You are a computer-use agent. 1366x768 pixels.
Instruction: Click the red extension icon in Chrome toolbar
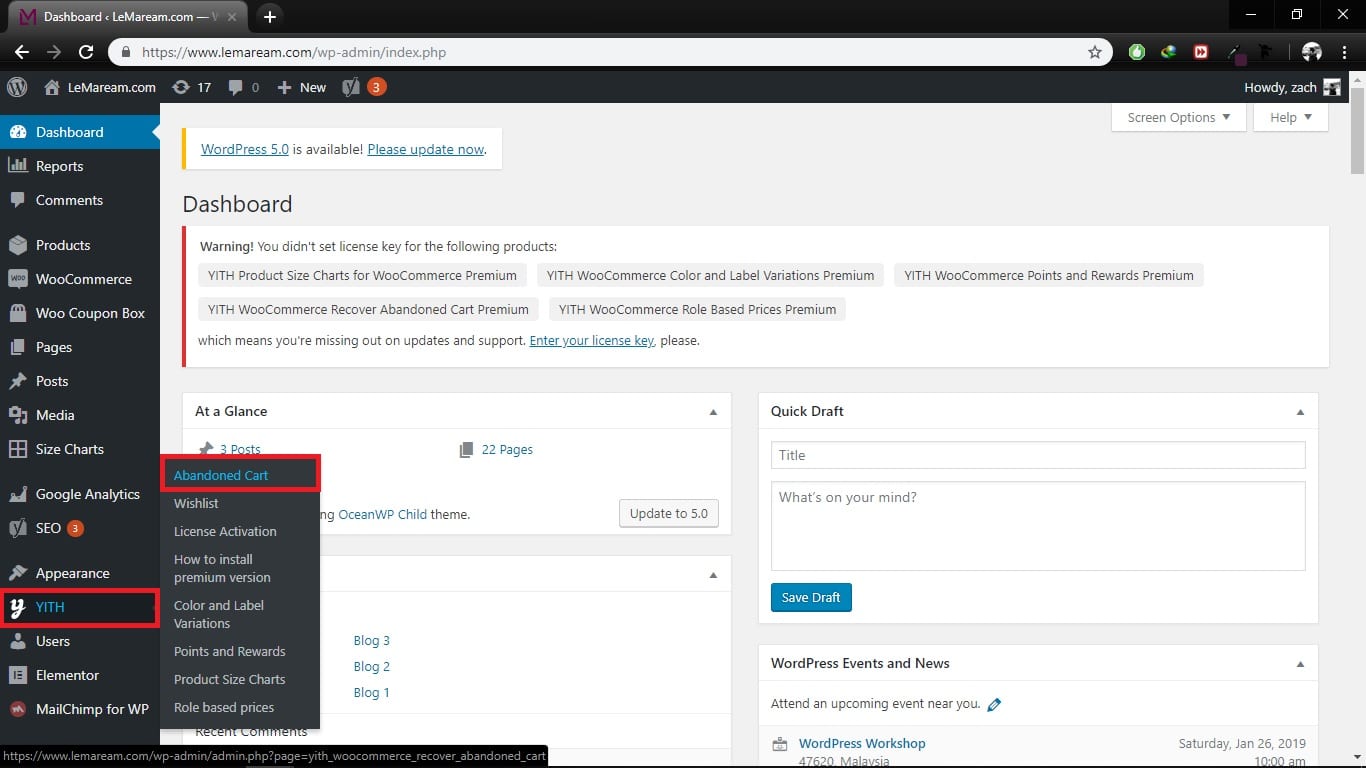coord(1201,52)
